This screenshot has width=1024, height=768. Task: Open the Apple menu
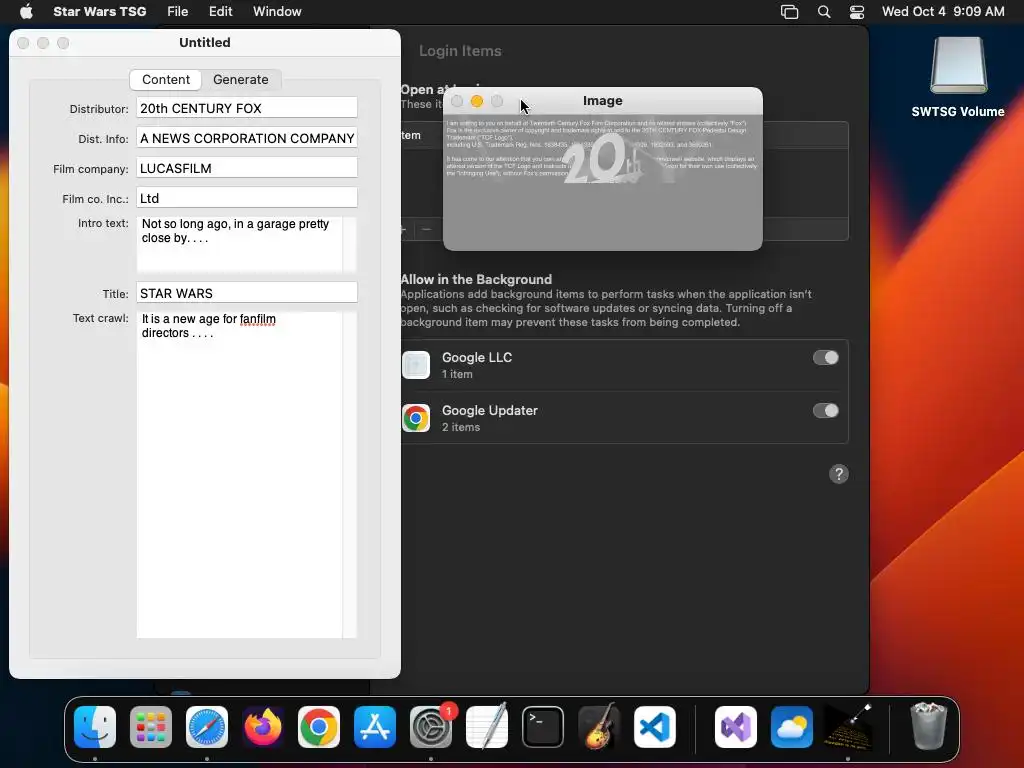click(x=26, y=11)
